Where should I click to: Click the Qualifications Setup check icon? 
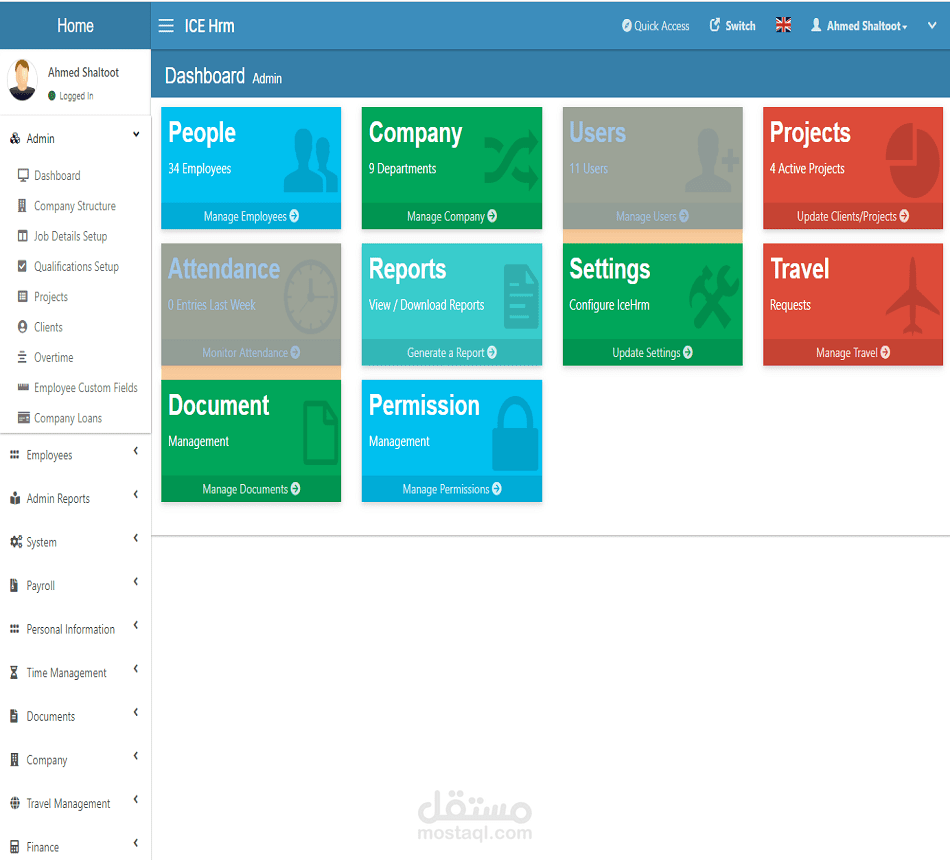22,266
